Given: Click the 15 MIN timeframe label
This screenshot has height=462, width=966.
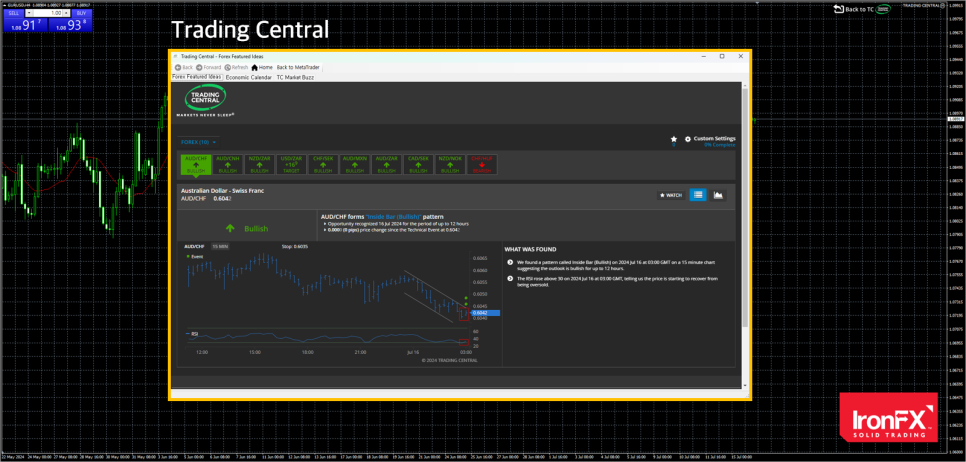Looking at the screenshot, I should pyautogui.click(x=221, y=246).
